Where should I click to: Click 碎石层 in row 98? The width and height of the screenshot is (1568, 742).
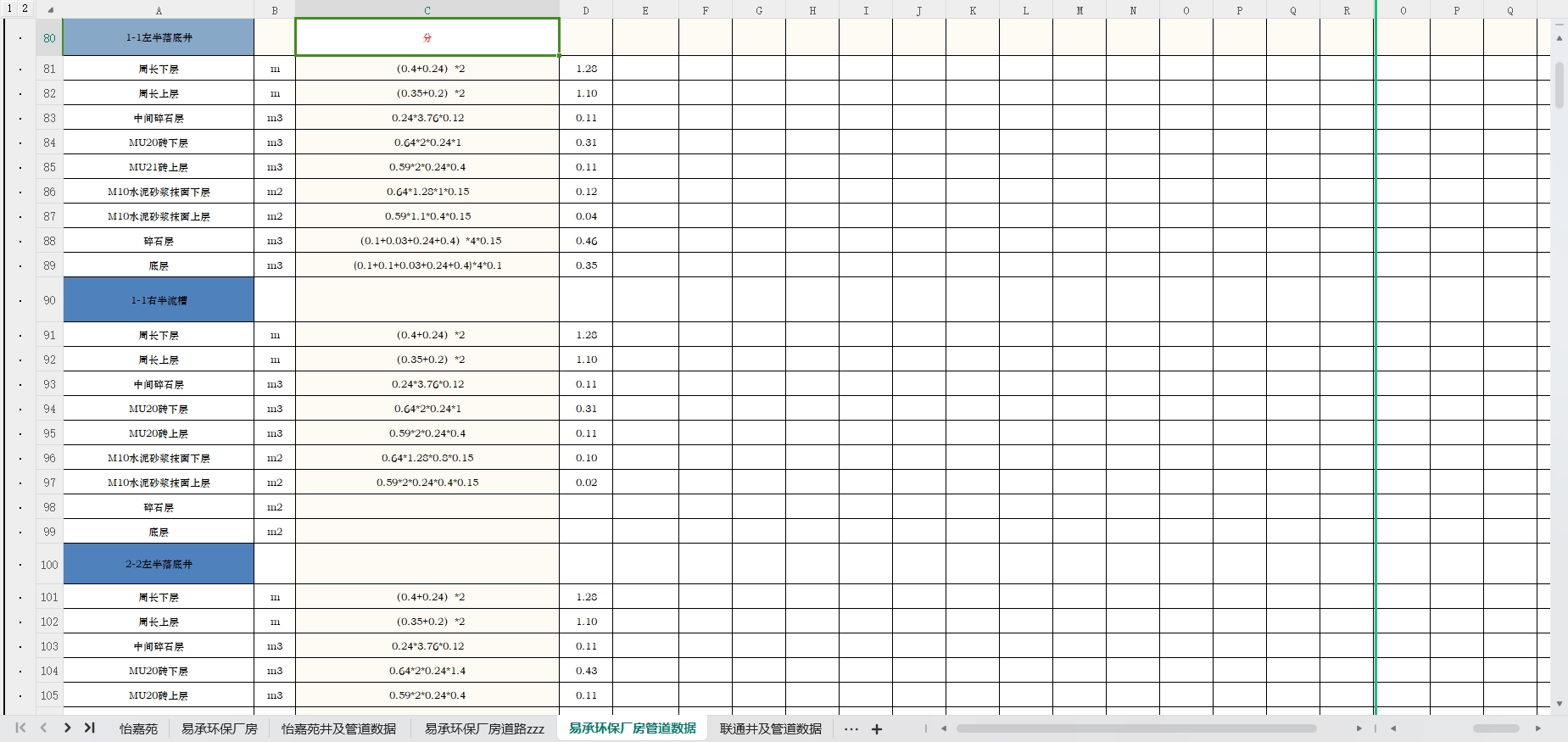[159, 507]
